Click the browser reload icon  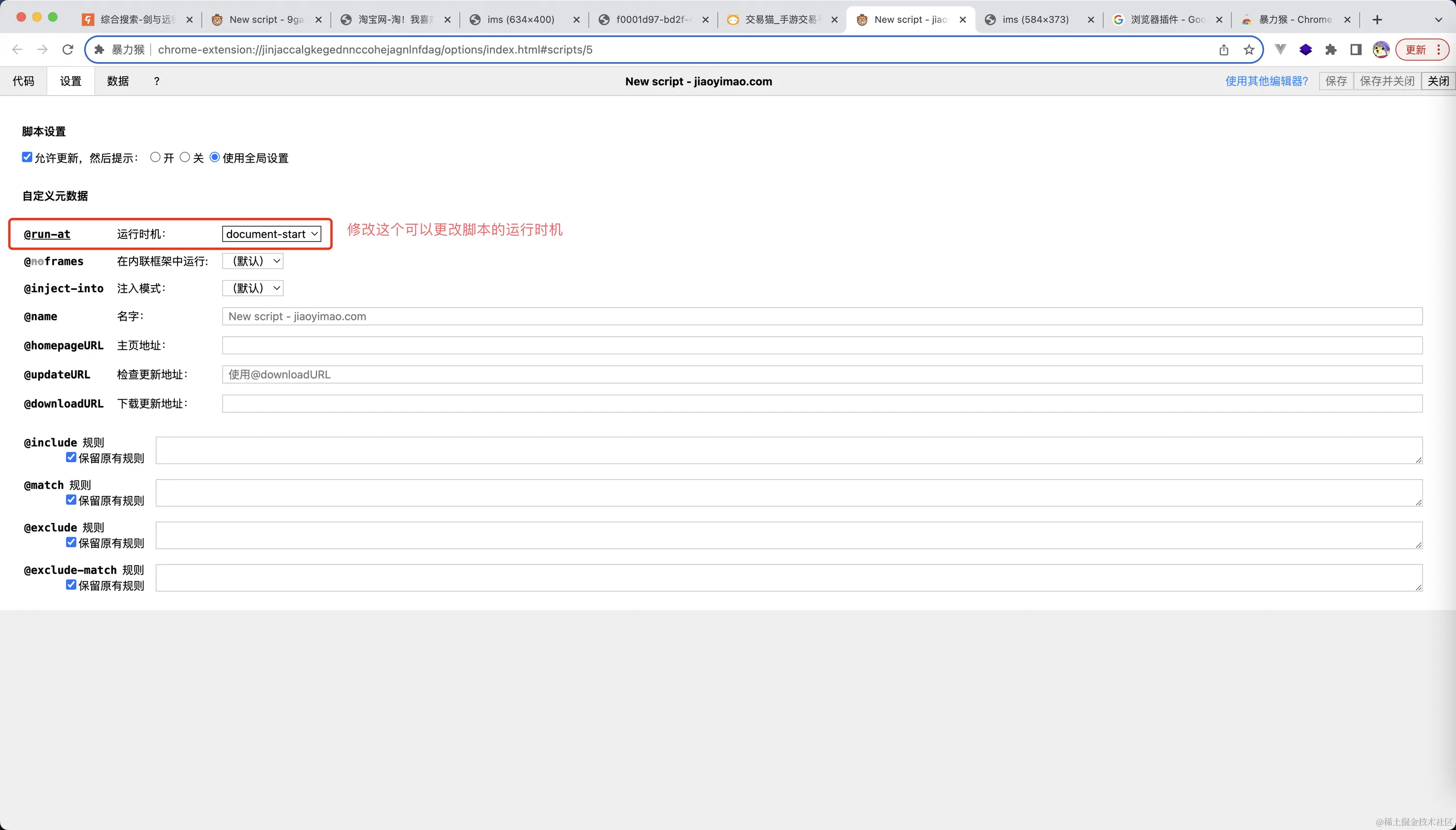(68, 50)
